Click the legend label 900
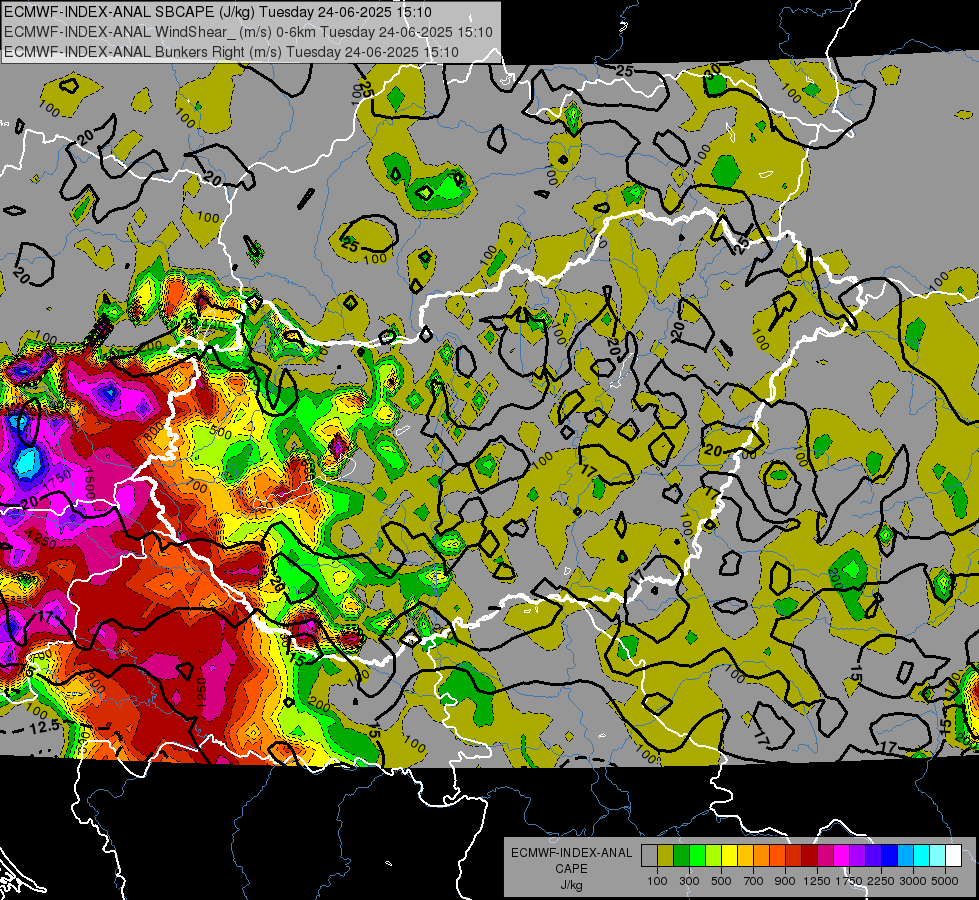Viewport: 979px width, 900px height. pos(785,881)
